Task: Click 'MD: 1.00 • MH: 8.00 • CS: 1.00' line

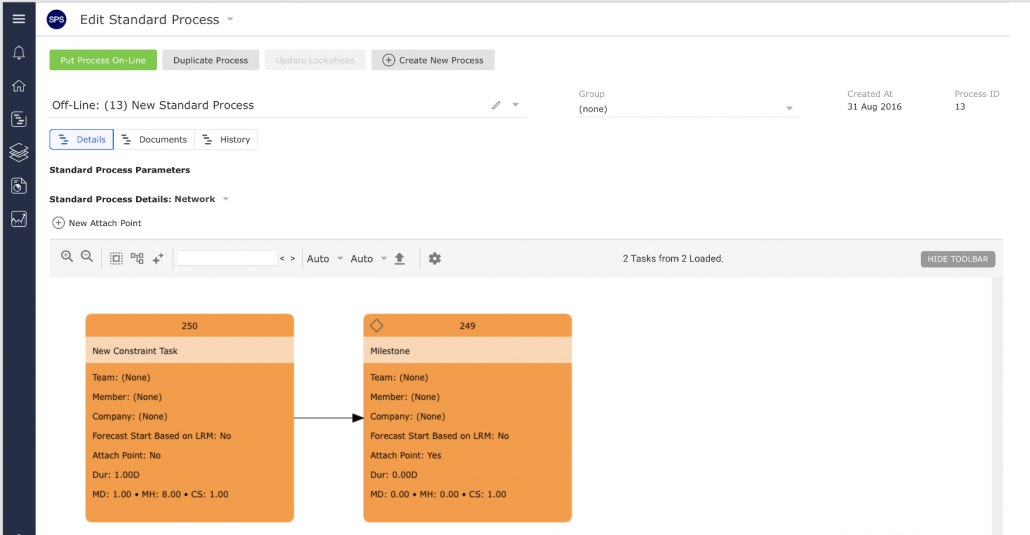Action: (160, 494)
